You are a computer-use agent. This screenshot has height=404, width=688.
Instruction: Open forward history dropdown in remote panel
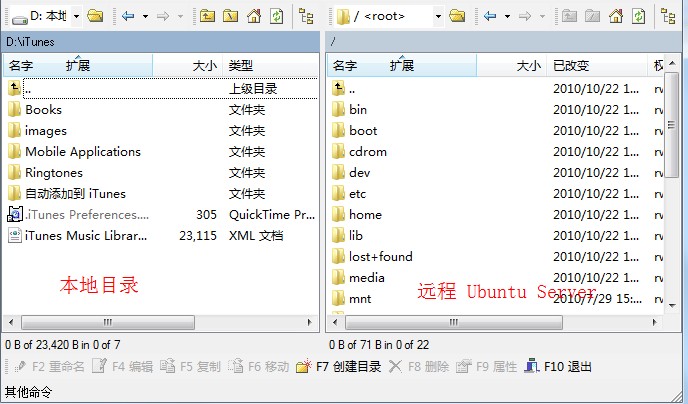tap(542, 17)
